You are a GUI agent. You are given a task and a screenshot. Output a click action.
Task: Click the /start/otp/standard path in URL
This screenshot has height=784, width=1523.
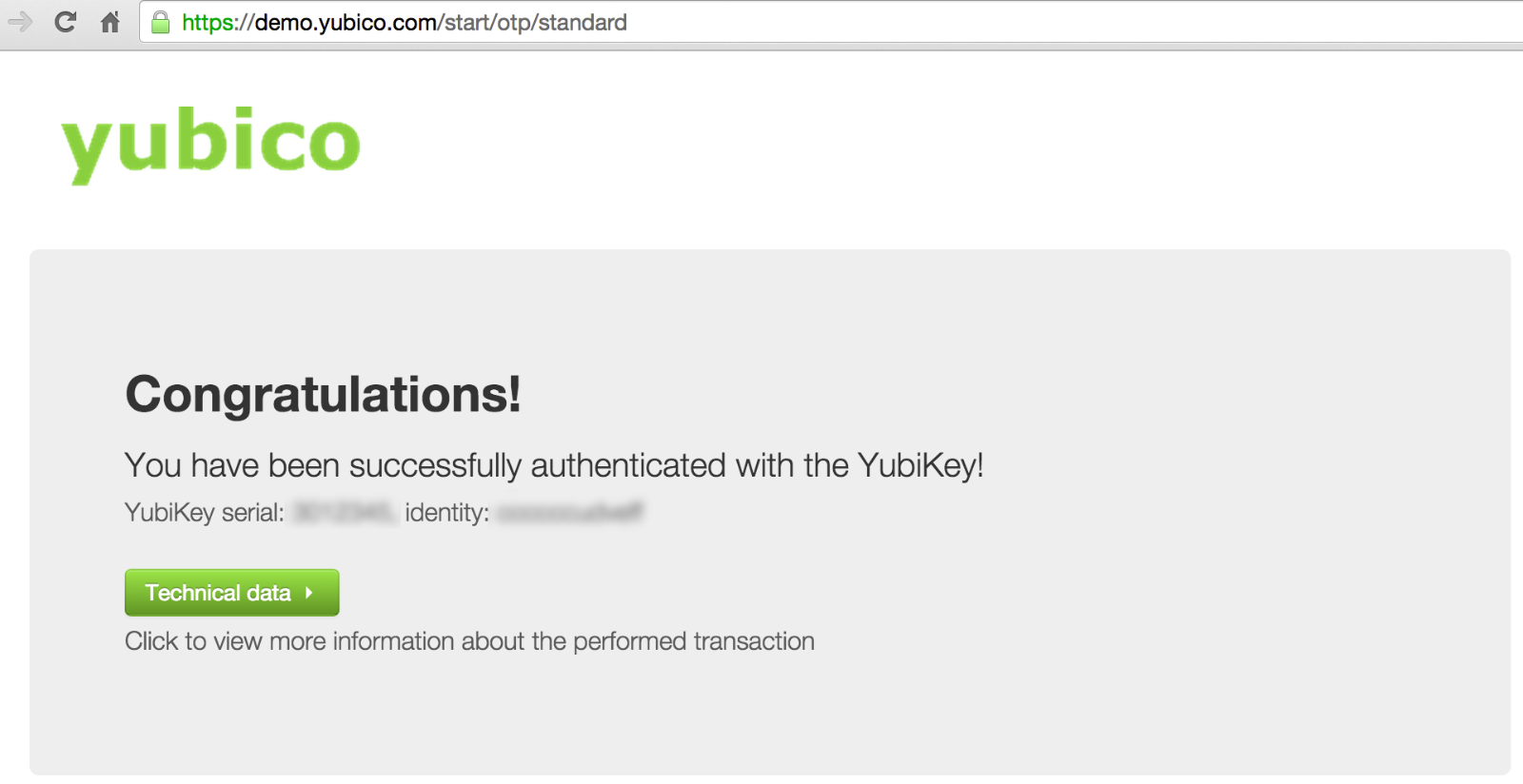coord(533,22)
